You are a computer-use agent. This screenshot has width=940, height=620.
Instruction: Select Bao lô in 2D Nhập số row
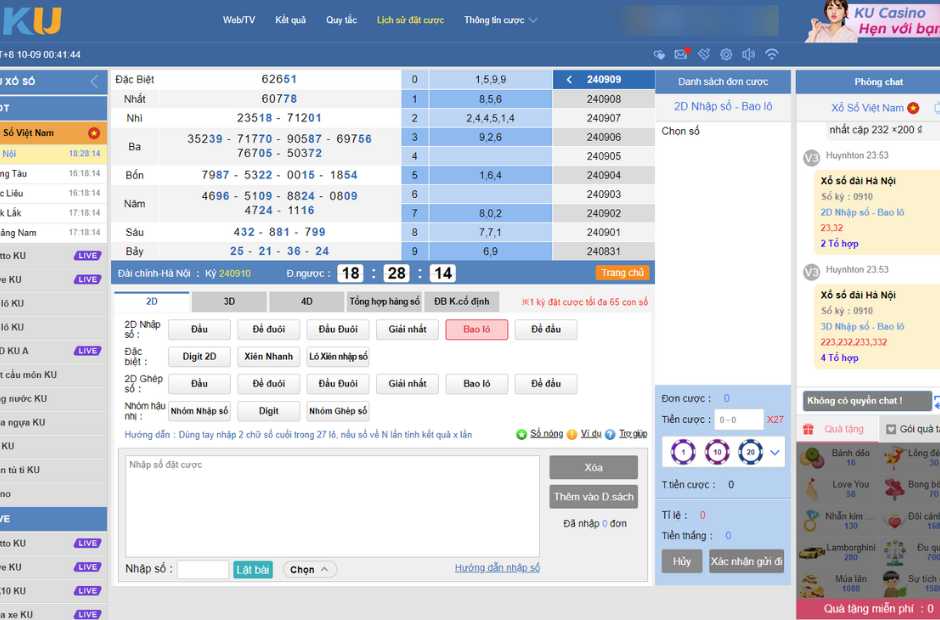pyautogui.click(x=477, y=329)
